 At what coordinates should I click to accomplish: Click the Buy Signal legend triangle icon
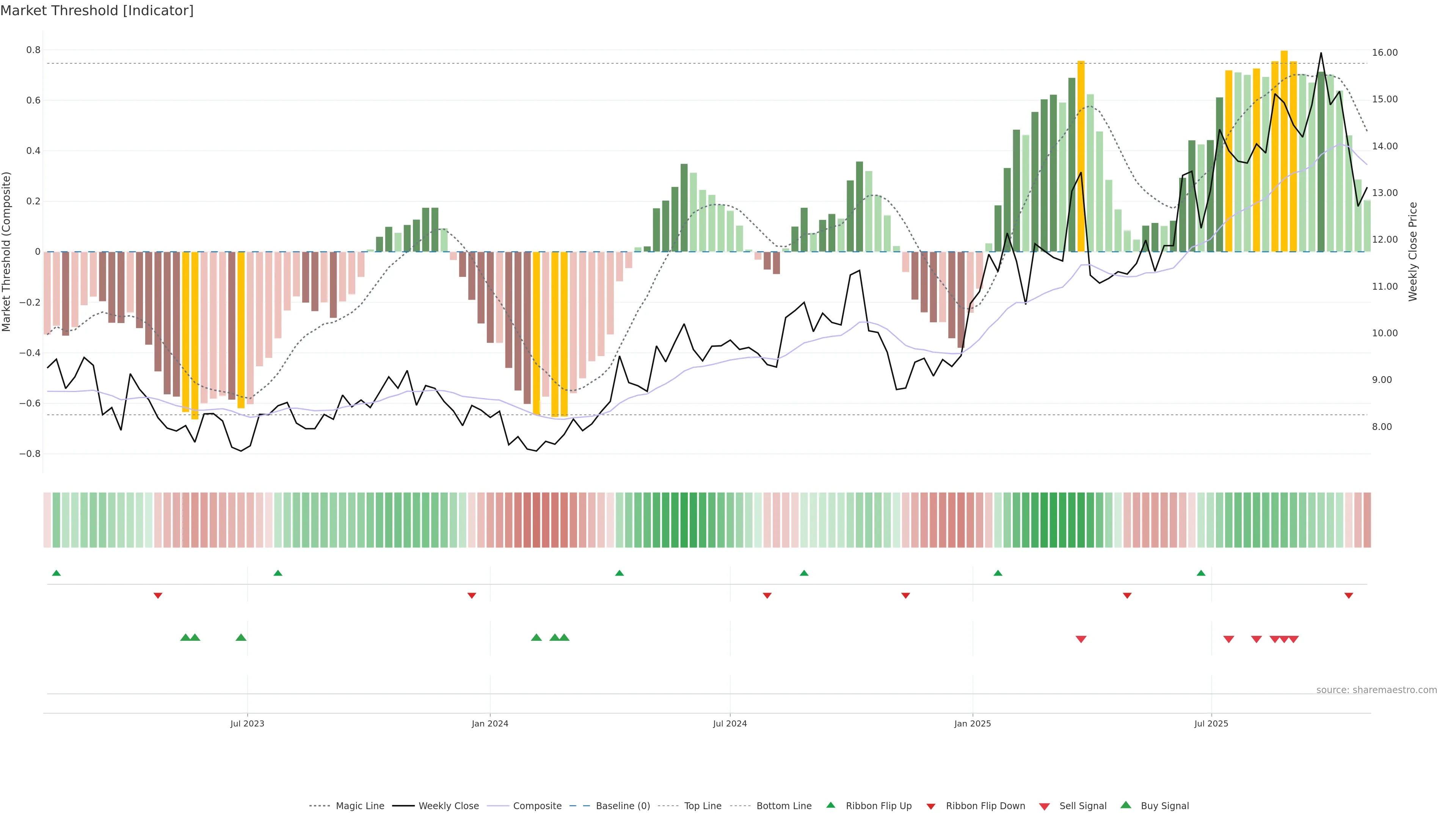coord(1125,805)
